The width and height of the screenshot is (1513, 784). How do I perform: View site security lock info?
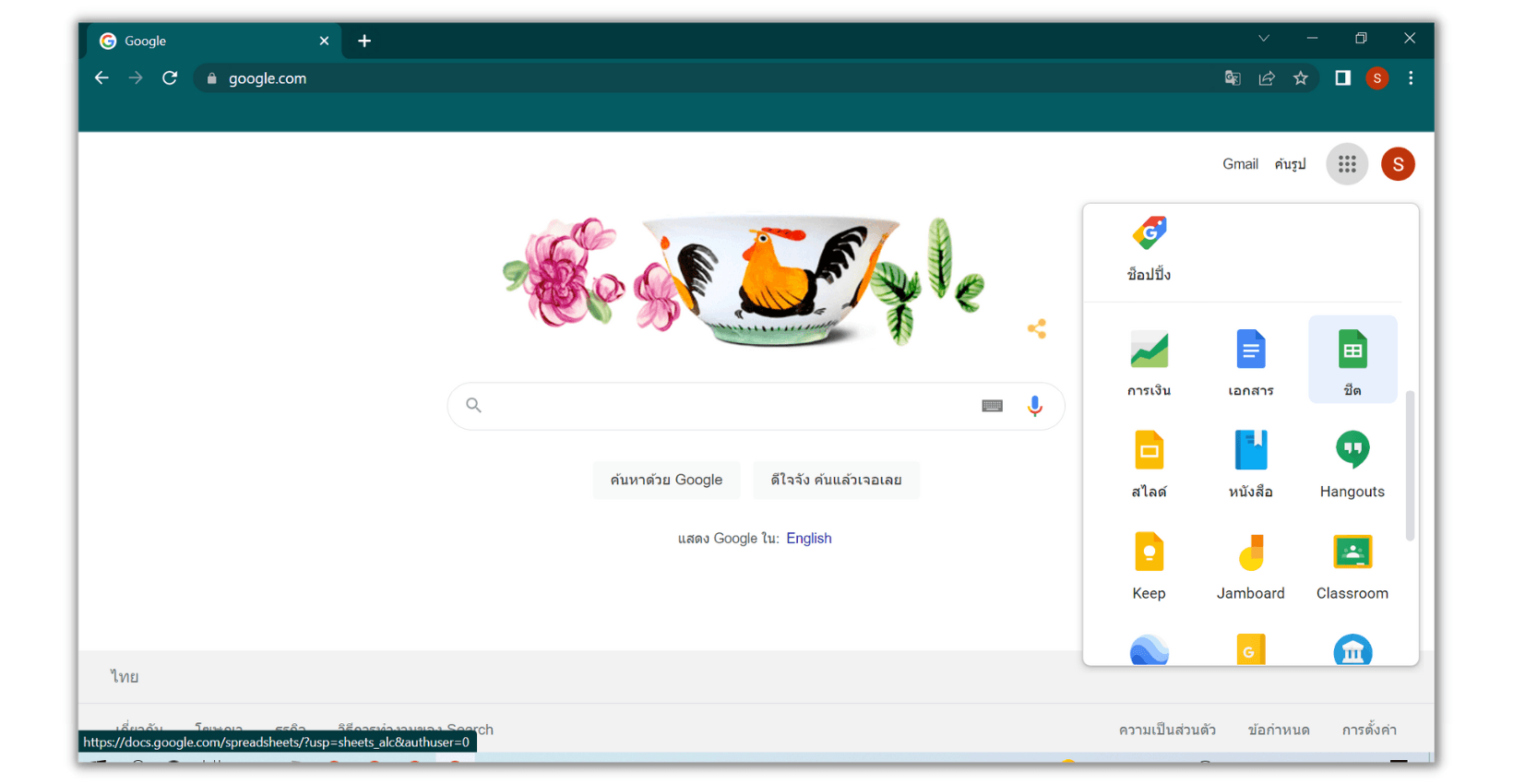pyautogui.click(x=211, y=78)
